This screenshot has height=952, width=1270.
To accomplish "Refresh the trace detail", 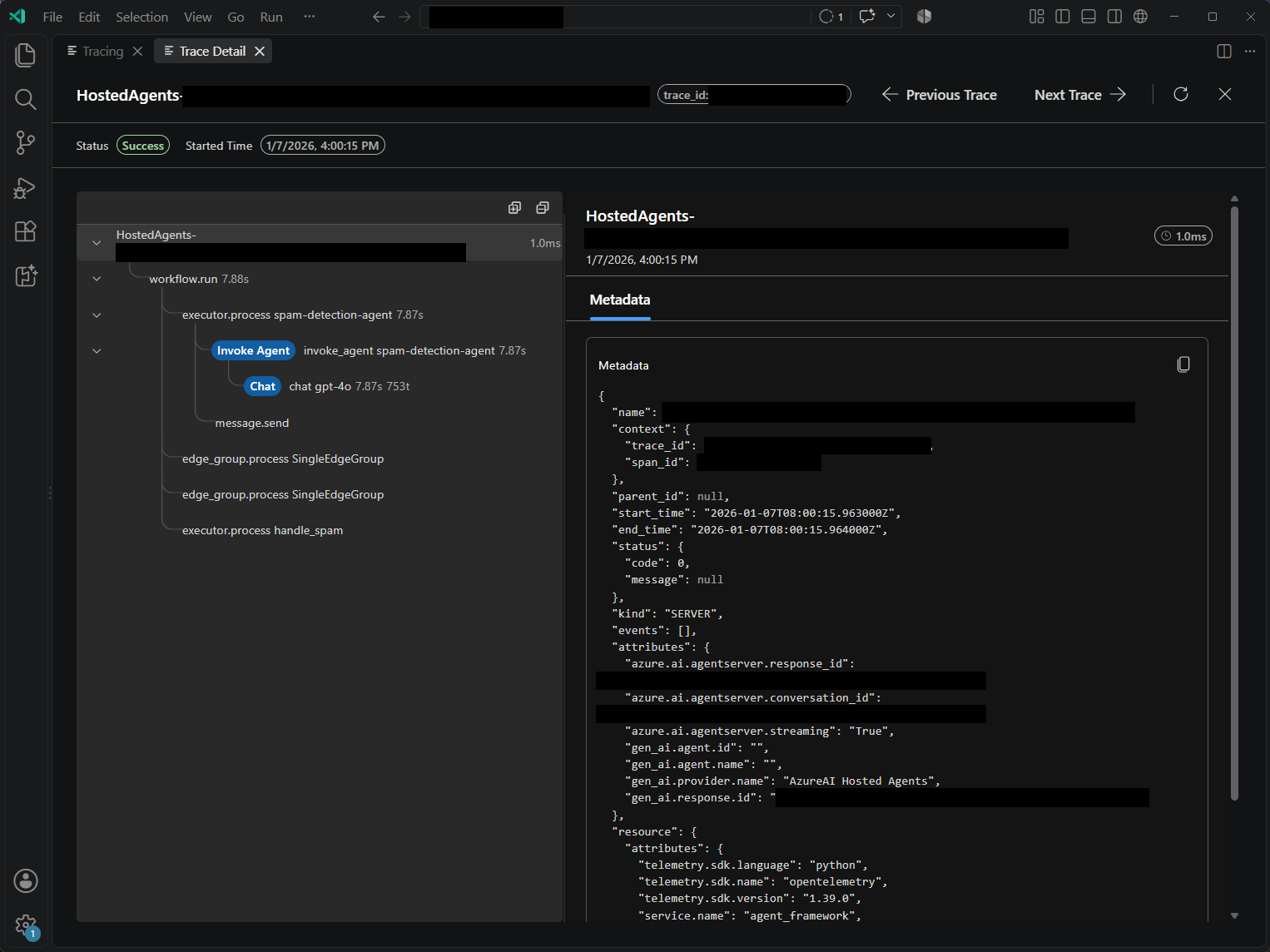I will [1181, 94].
